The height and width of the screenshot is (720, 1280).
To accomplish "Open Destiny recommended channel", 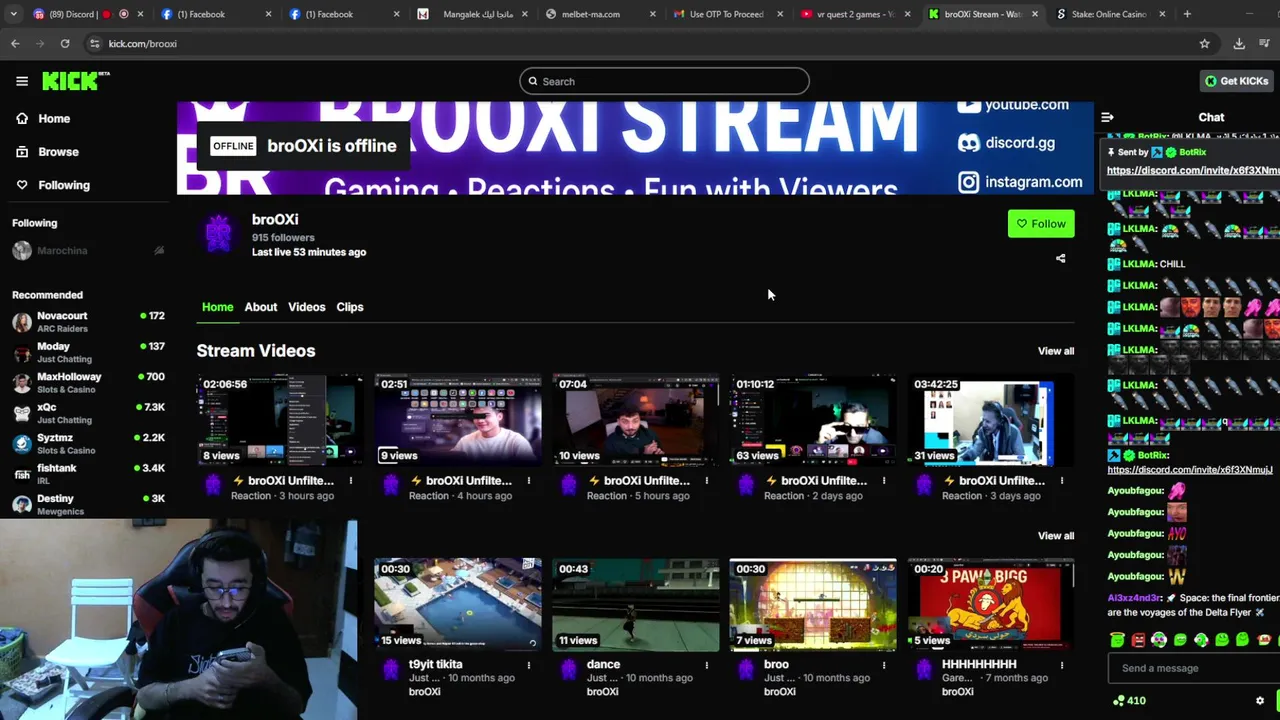I will tap(88, 504).
